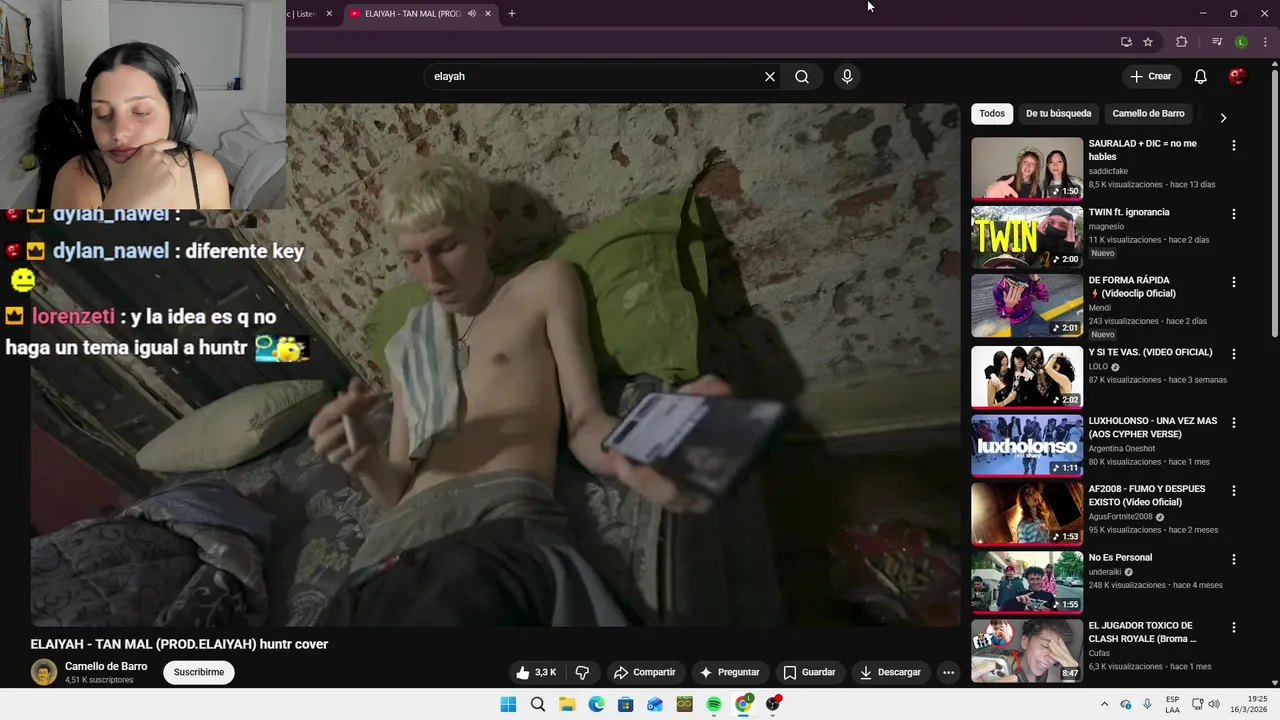Click the search magnifier button
Viewport: 1280px width, 720px height.
coord(802,76)
